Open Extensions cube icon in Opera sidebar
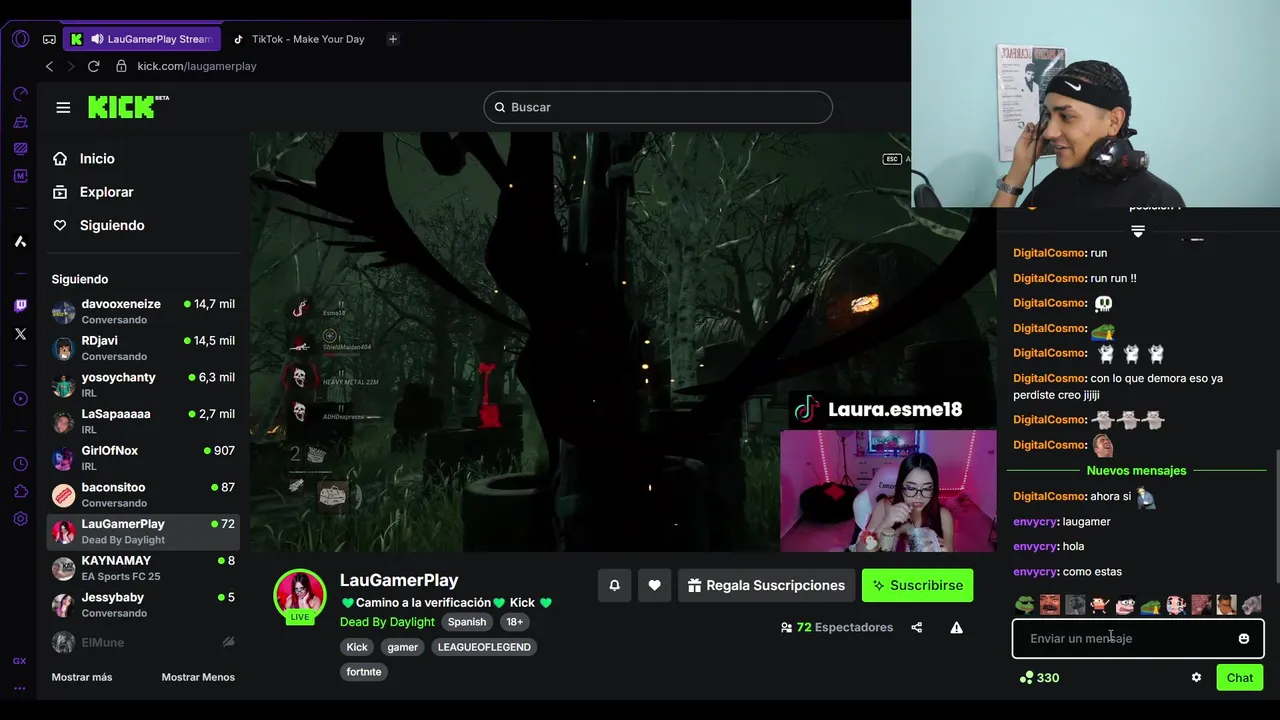Viewport: 1280px width, 720px height. click(20, 491)
